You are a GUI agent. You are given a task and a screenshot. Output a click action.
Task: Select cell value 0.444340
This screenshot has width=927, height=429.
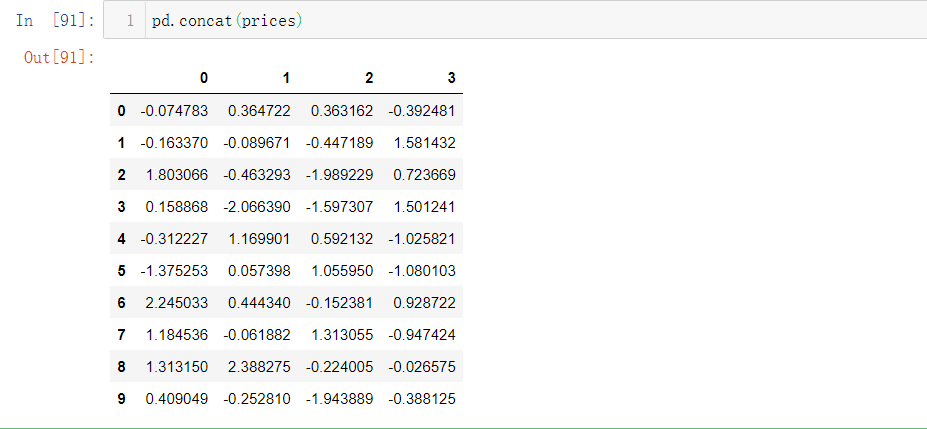pyautogui.click(x=259, y=303)
